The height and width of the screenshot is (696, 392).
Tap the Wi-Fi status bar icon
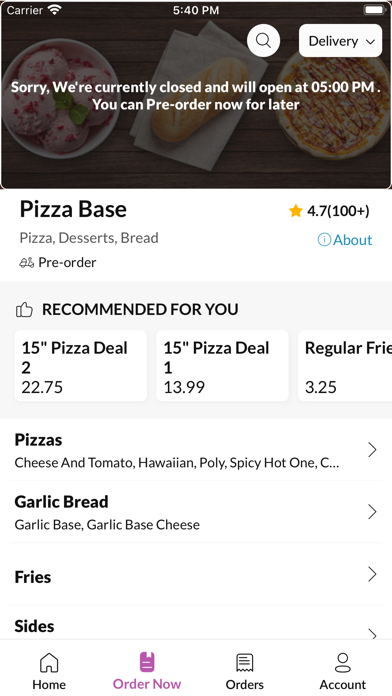pyautogui.click(x=55, y=10)
